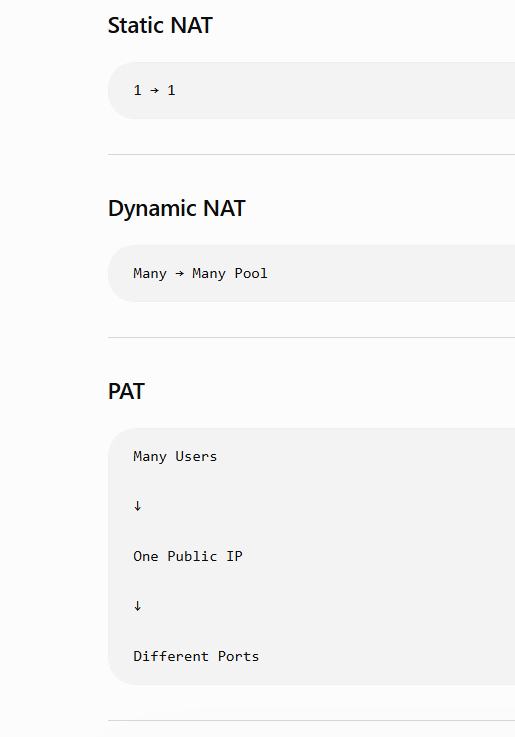
Task: Select the 'Many Users' line in PAT block
Action: tap(175, 457)
